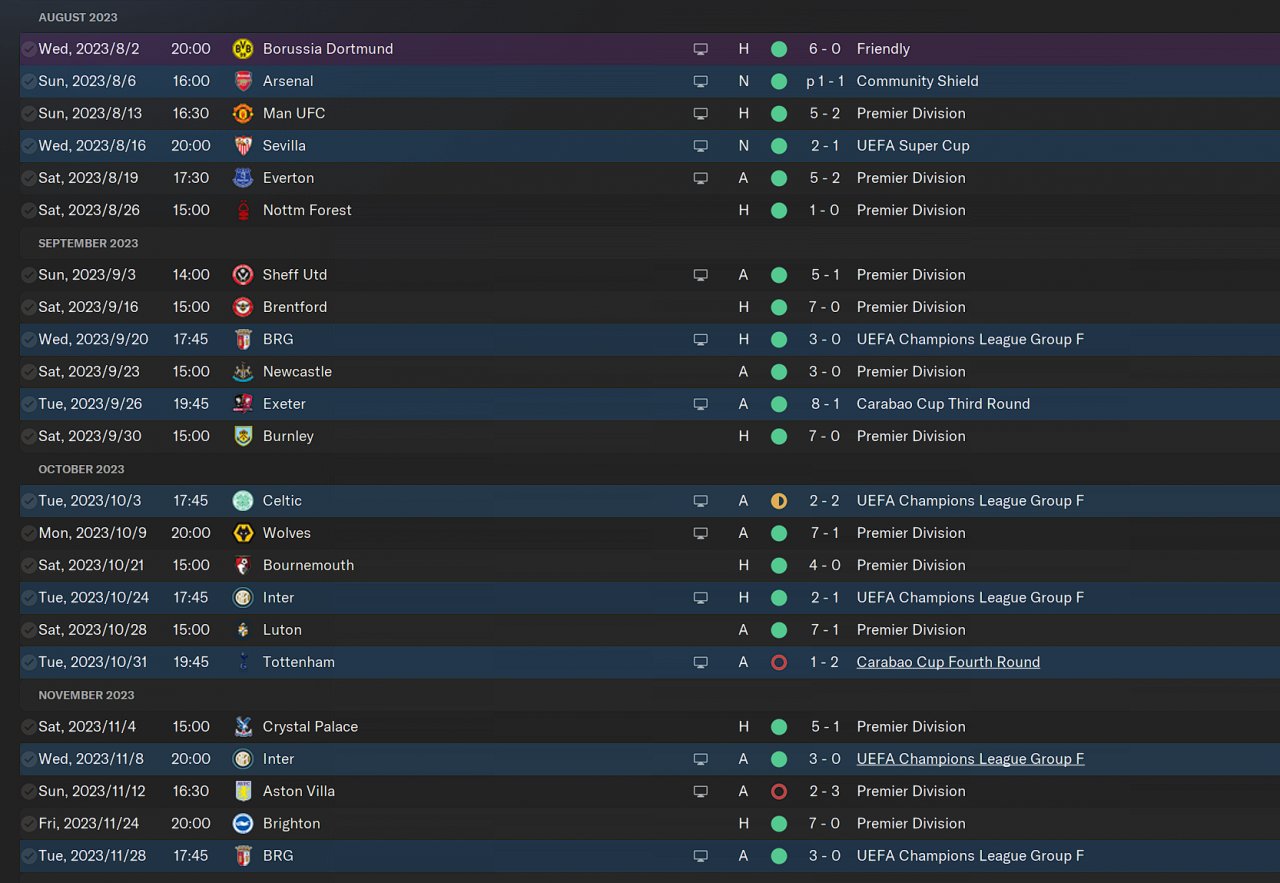Click the draw result indicator for Celtic
This screenshot has height=883, width=1280.
tap(779, 501)
